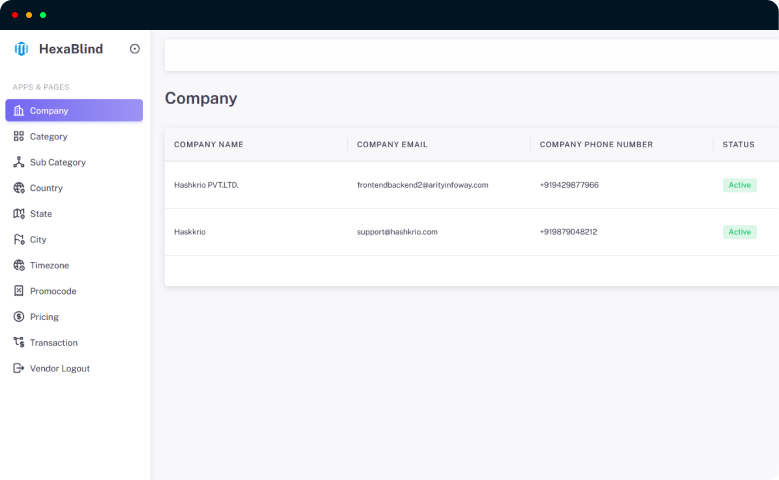Open the Transaction page
Viewport: 779px width, 480px height.
click(53, 343)
